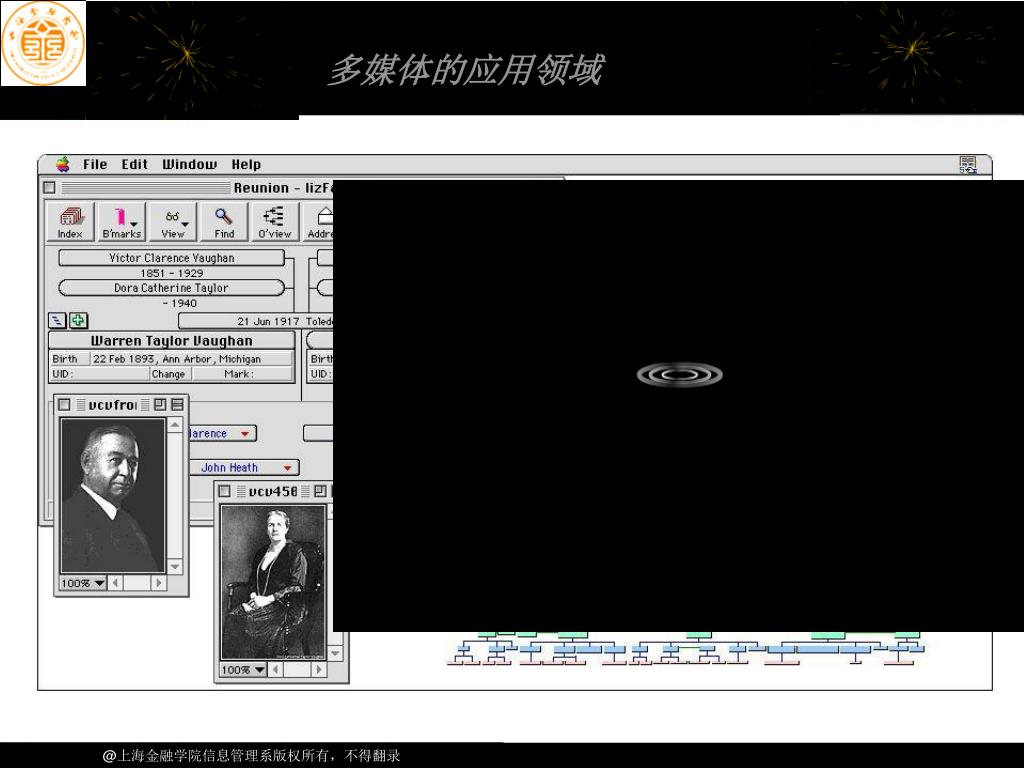Click the Find magnifying glass button
Viewport: 1024px width, 768px height.
coord(224,222)
